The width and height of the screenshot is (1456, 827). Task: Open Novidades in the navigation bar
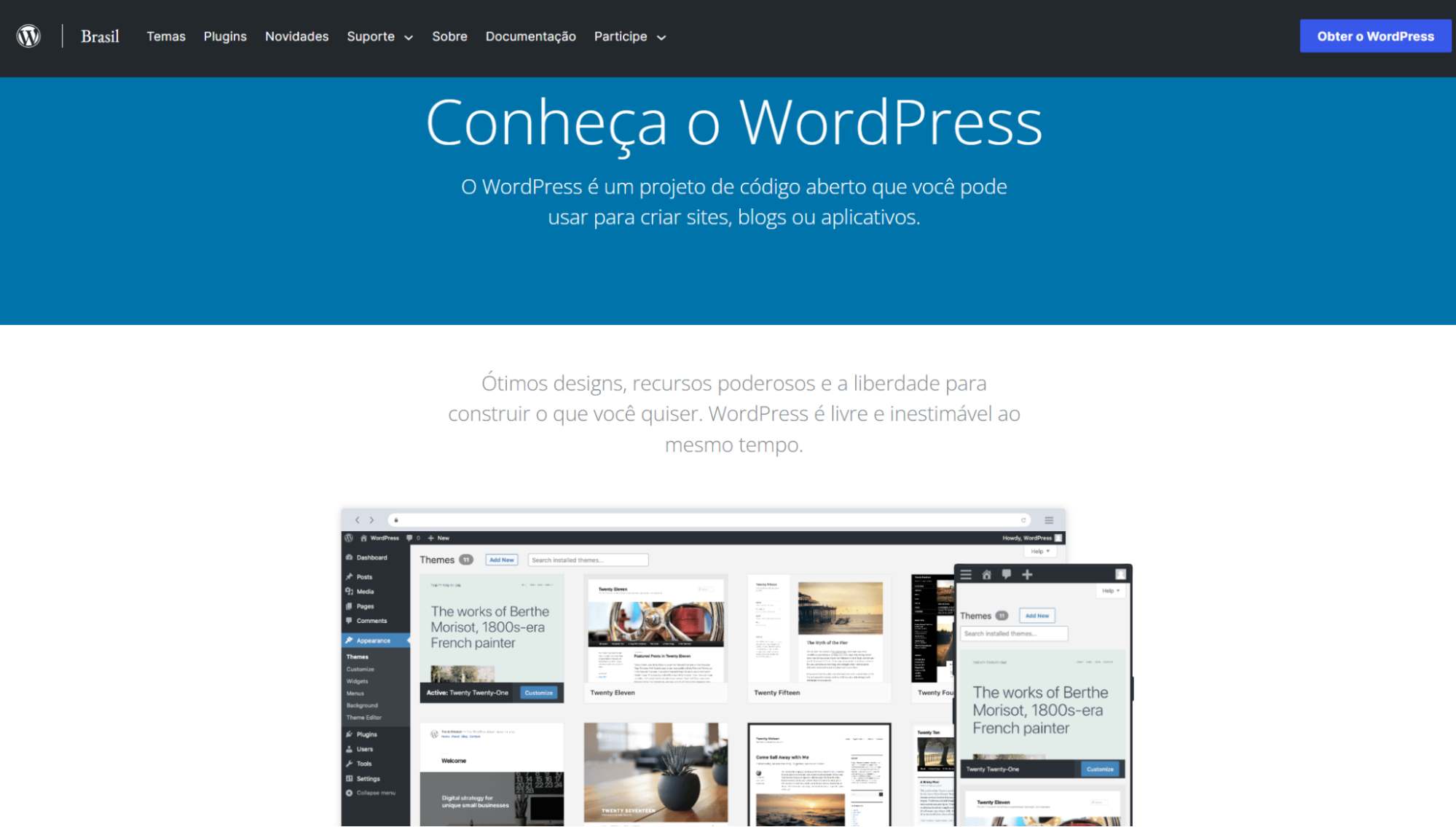[296, 36]
